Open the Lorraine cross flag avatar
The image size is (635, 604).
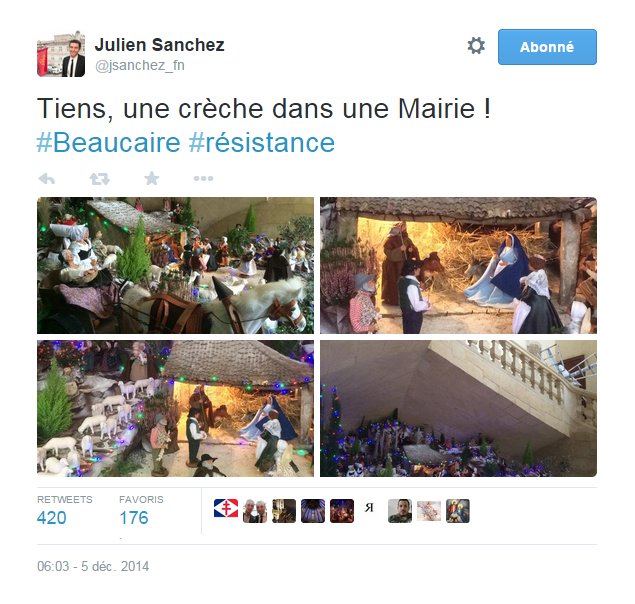(226, 508)
